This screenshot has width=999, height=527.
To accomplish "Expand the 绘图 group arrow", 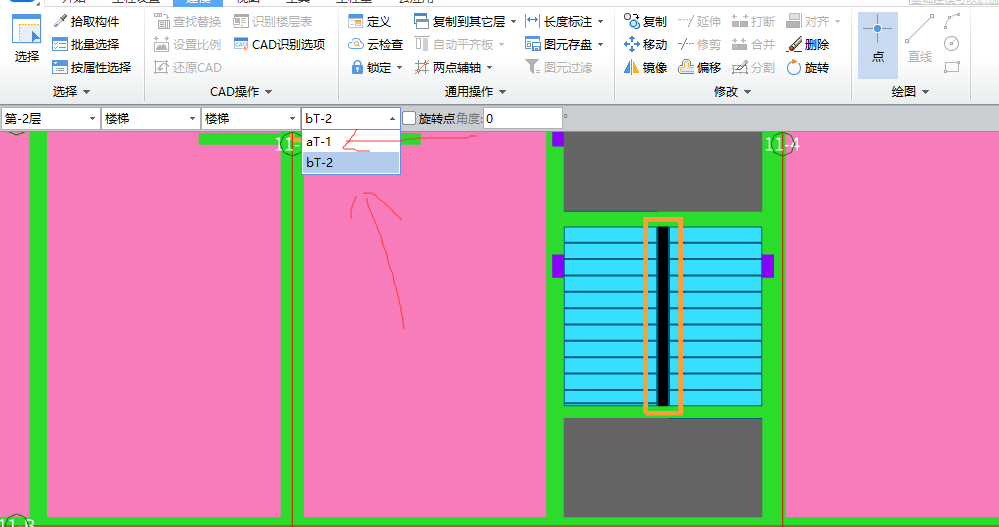I will [925, 92].
